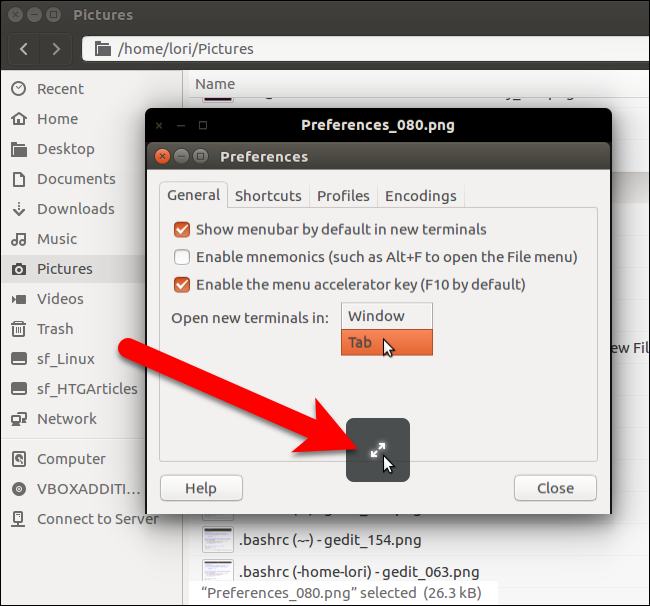The width and height of the screenshot is (650, 606).
Task: Go forward with the right arrow button
Action: point(56,49)
